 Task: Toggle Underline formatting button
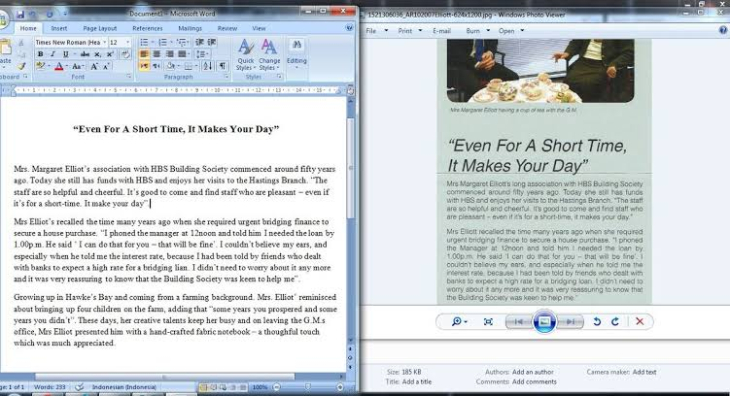pyautogui.click(x=65, y=54)
